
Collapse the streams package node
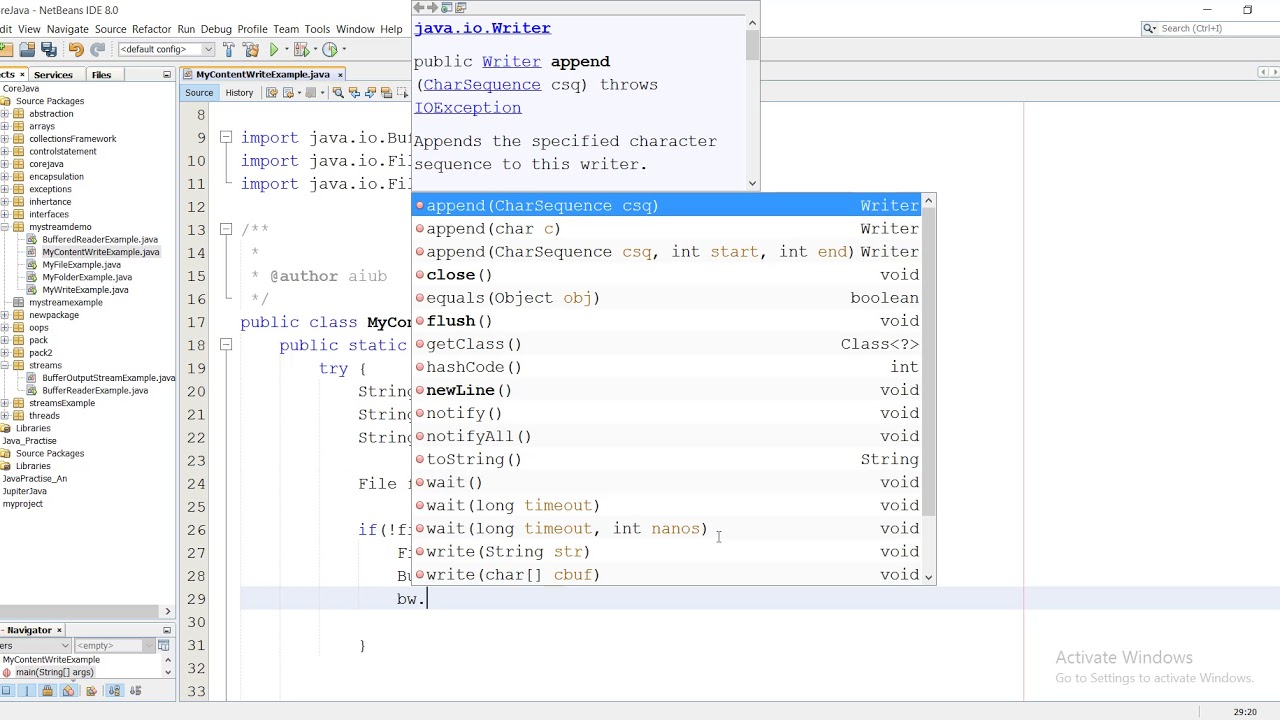[x=5, y=365]
